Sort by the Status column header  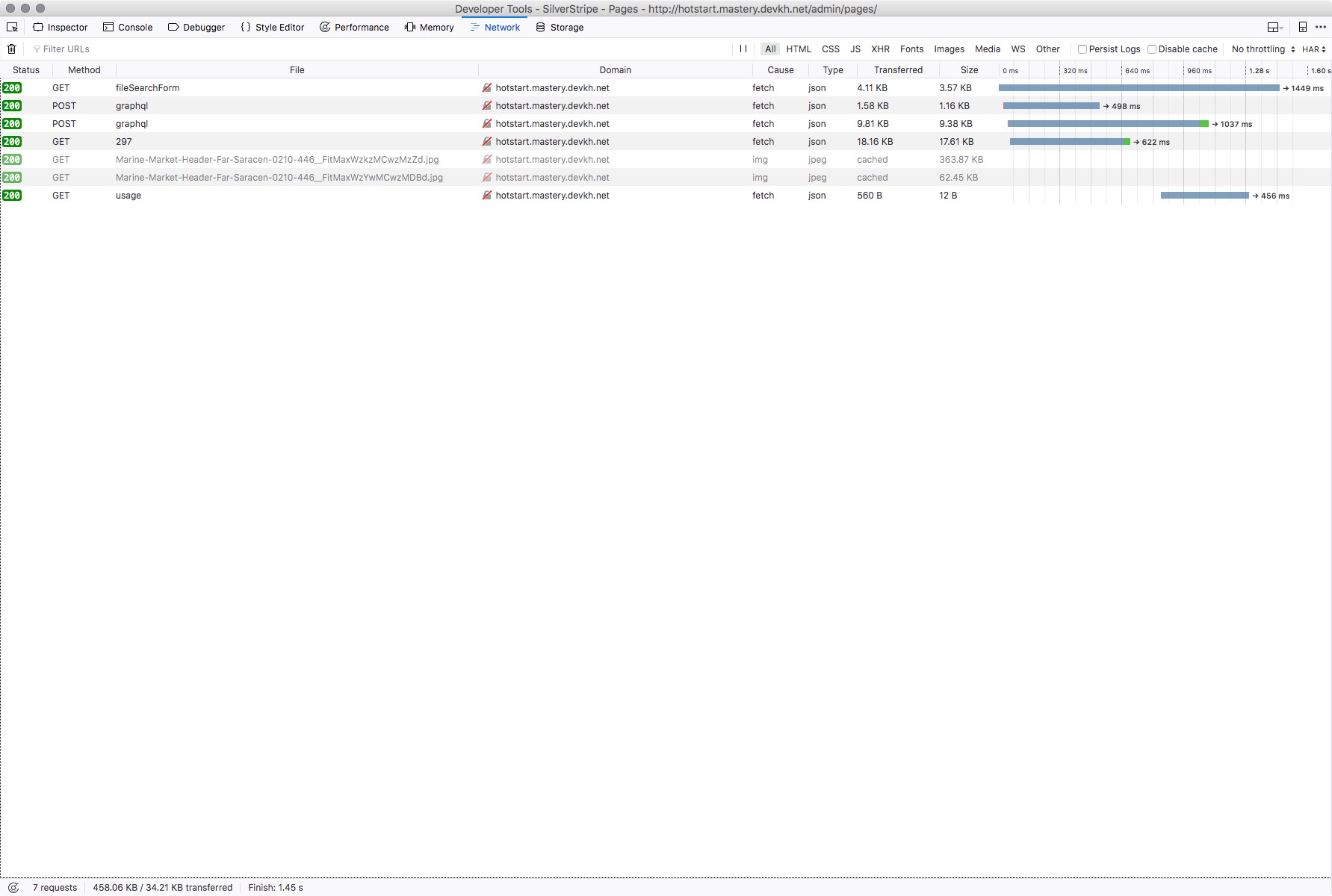click(x=26, y=69)
